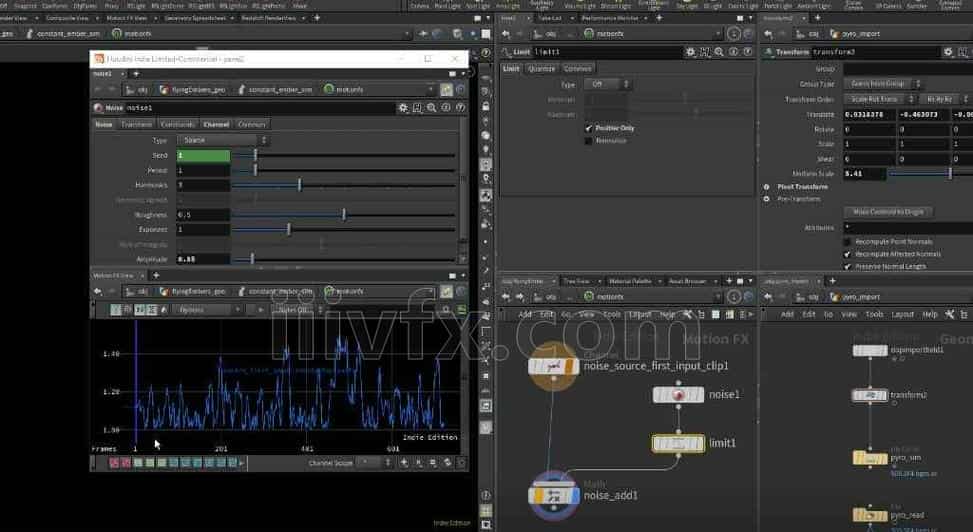Open Add menu in motionfx network editor
The image size is (973, 532).
[524, 315]
